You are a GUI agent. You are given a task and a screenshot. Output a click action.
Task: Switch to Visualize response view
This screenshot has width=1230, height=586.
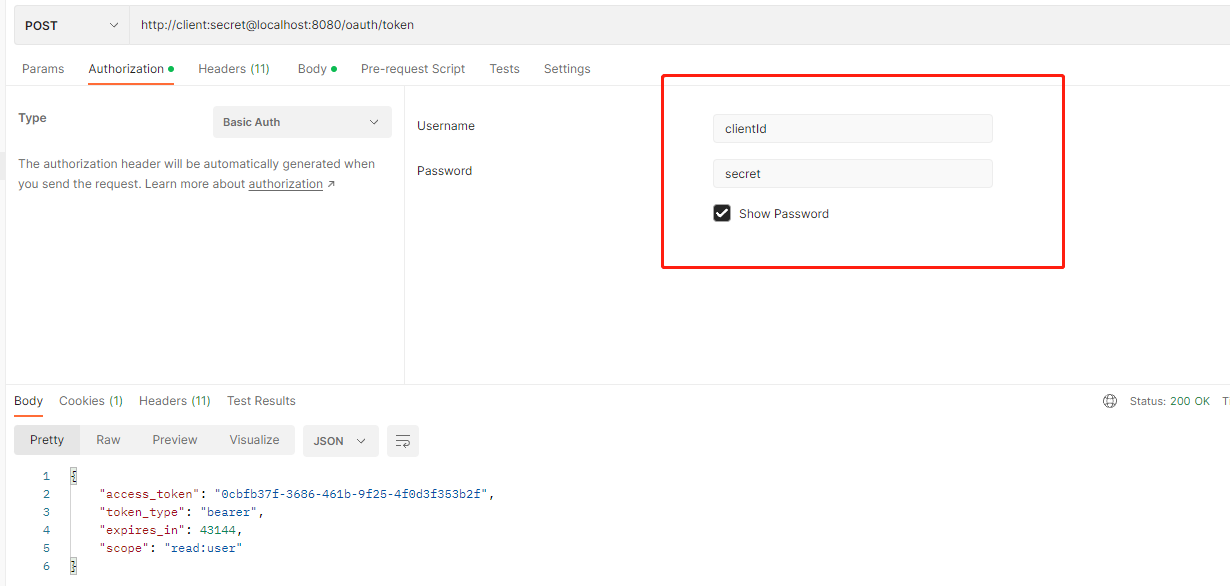pyautogui.click(x=255, y=440)
